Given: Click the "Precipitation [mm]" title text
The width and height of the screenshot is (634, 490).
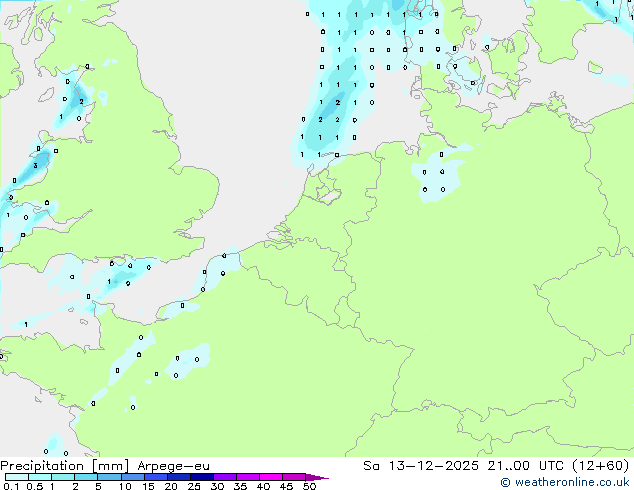Looking at the screenshot, I should pyautogui.click(x=65, y=466).
